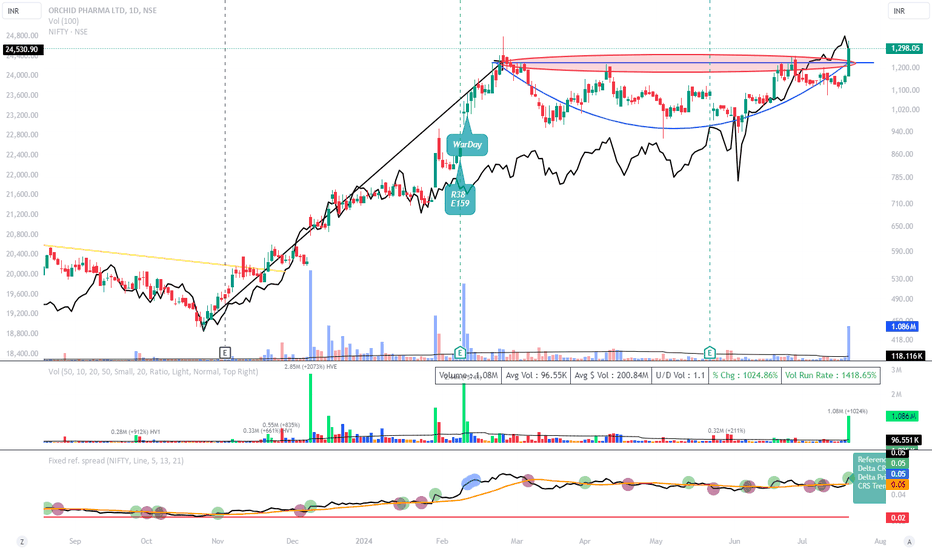Click the Volume cell in stats table

(468, 375)
